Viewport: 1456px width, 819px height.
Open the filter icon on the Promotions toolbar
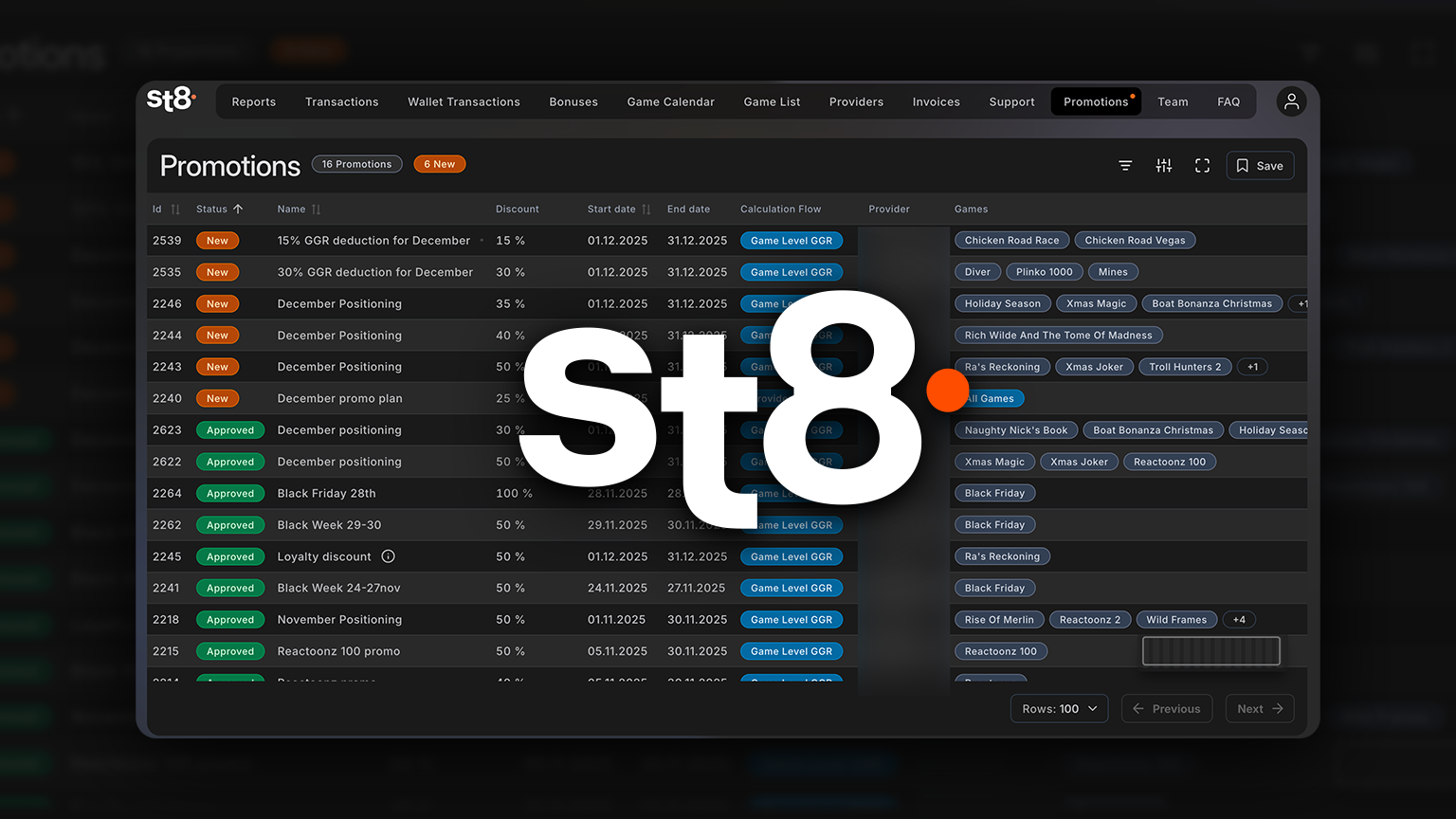click(x=1125, y=165)
